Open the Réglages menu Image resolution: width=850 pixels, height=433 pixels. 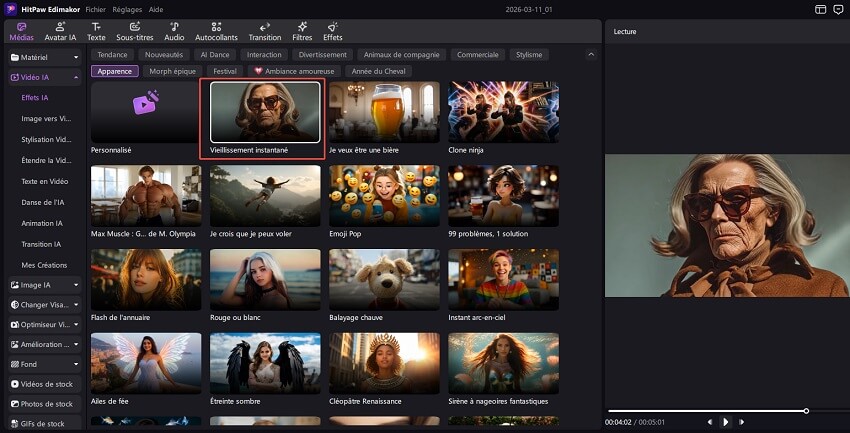(127, 10)
